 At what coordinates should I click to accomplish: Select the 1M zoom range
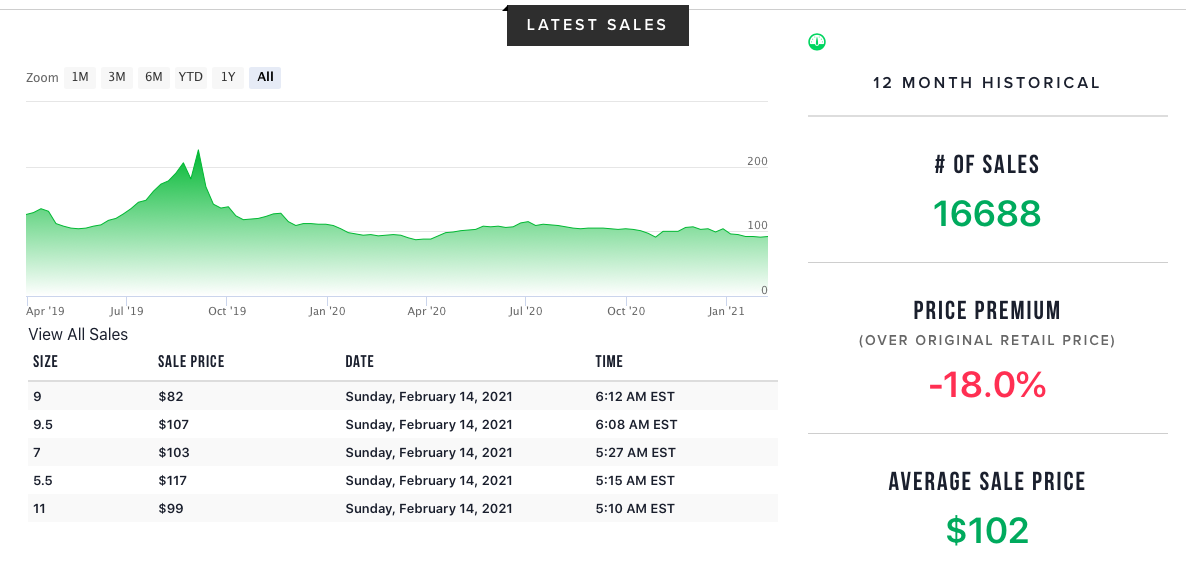tap(80, 77)
